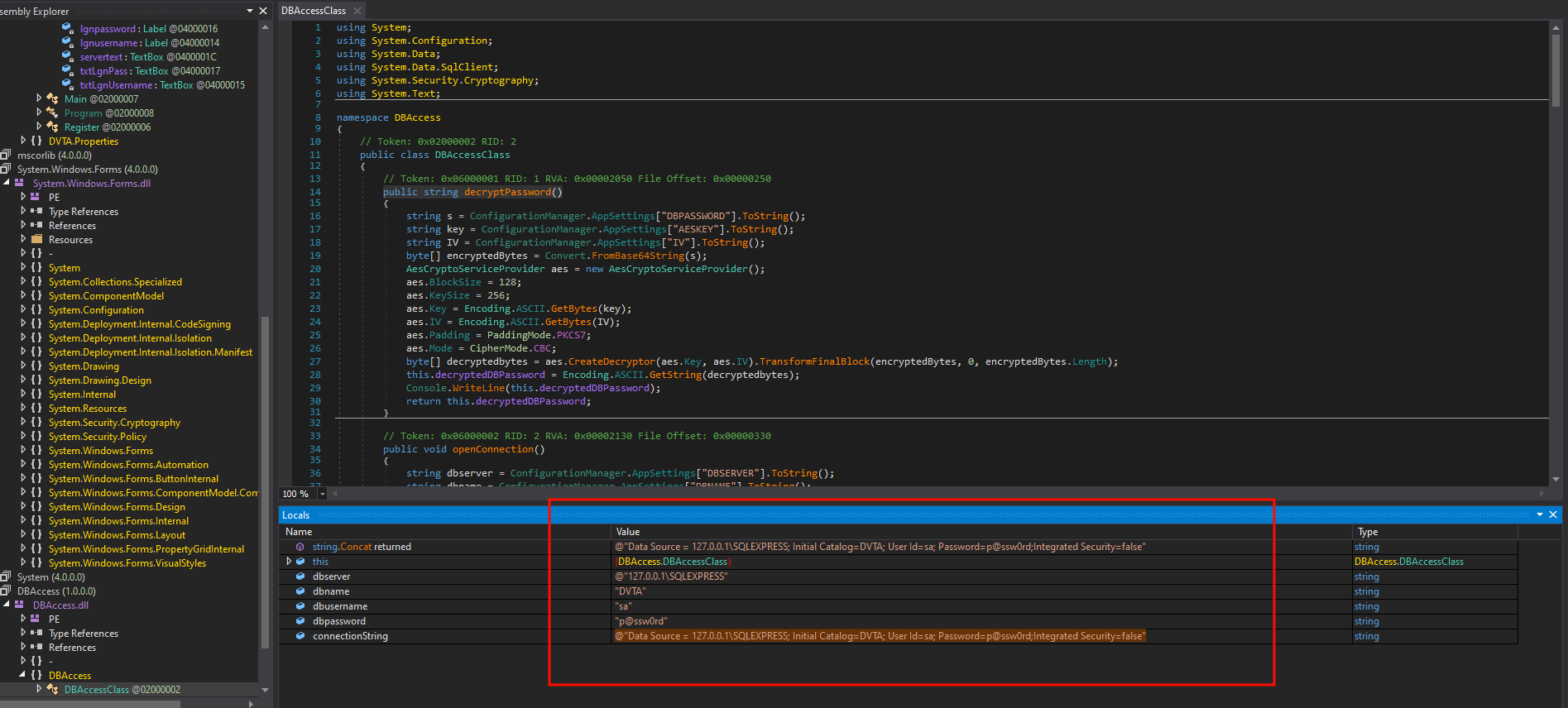Open the decryptPassword method link in code
The image size is (1568, 708).
507,192
